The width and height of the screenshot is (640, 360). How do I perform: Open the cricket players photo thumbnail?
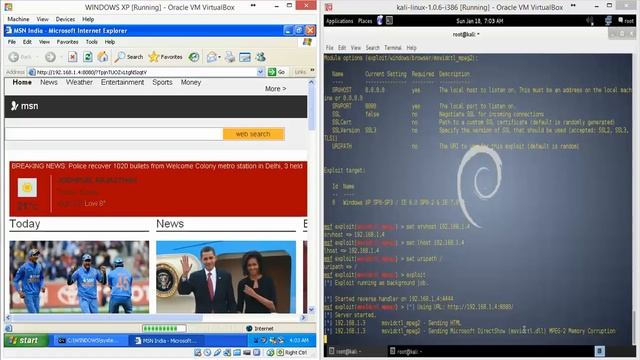tap(79, 277)
